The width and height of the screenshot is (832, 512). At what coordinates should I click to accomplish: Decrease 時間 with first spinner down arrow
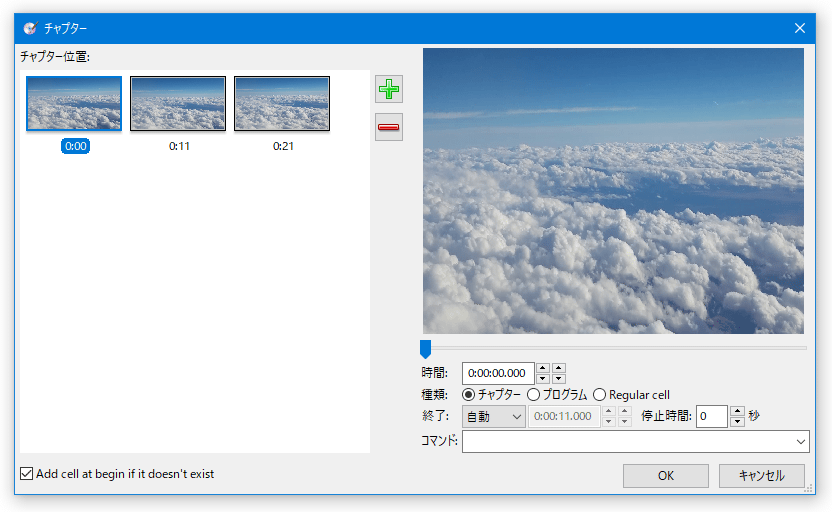pyautogui.click(x=543, y=378)
